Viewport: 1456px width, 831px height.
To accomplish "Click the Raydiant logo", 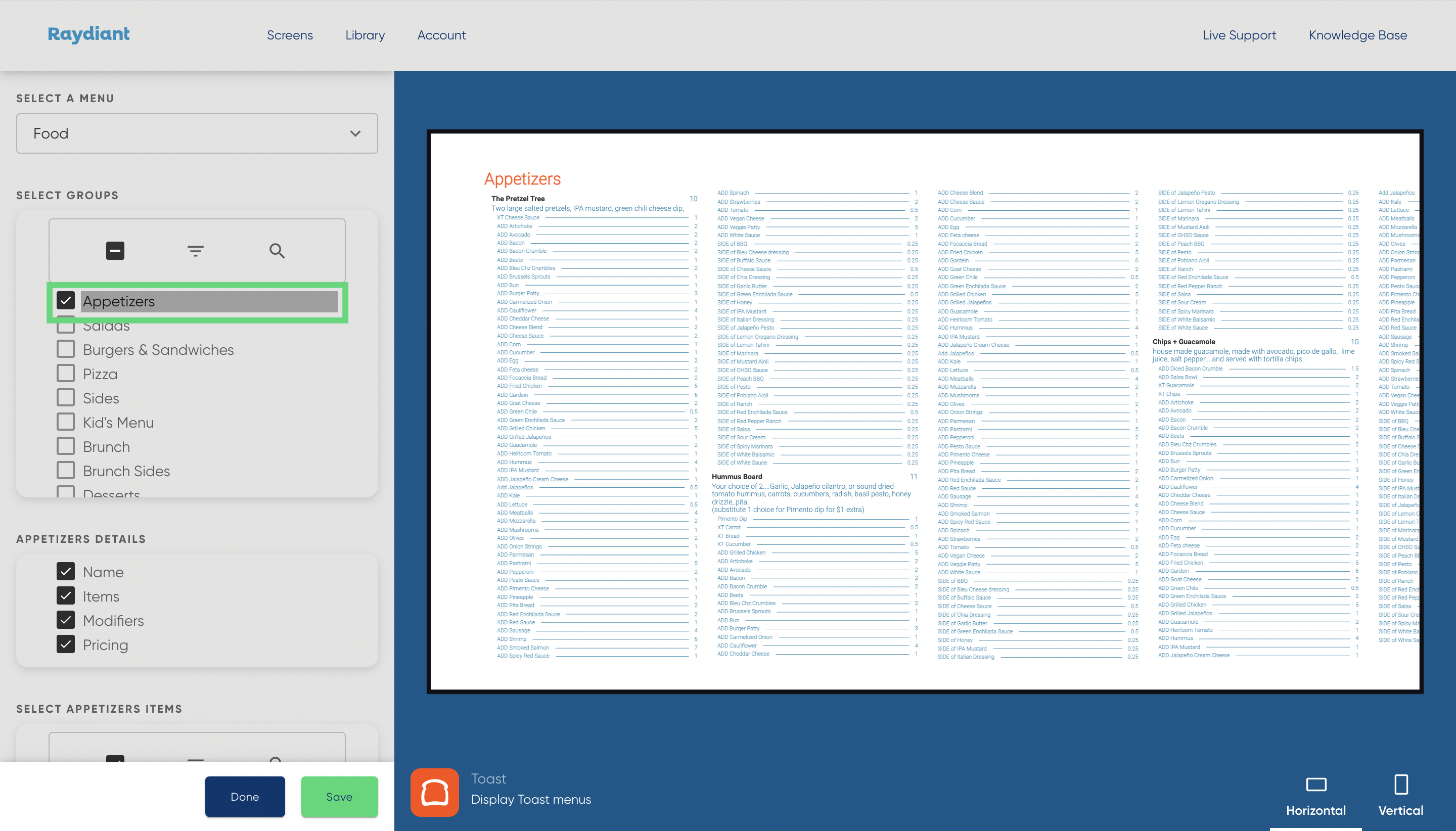I will (88, 34).
